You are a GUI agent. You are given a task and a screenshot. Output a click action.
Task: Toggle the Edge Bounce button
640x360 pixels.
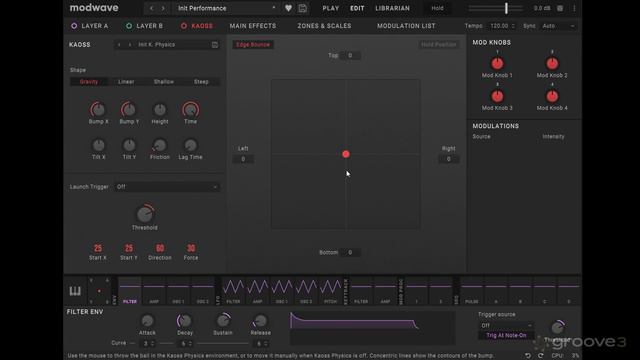click(253, 44)
